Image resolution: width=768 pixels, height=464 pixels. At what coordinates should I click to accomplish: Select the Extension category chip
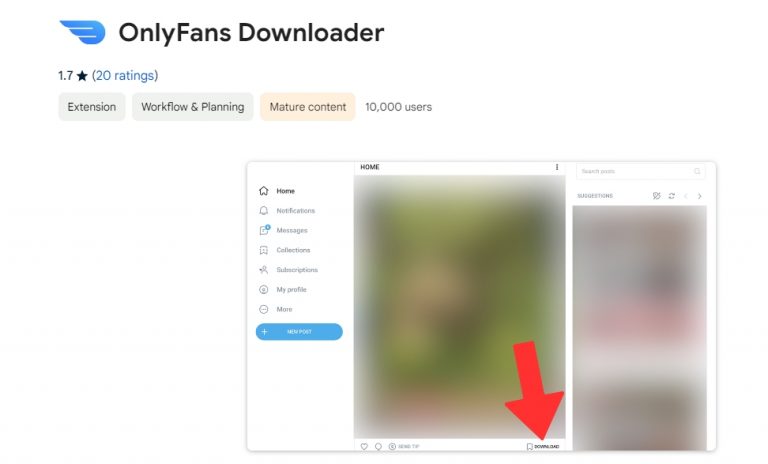(92, 107)
